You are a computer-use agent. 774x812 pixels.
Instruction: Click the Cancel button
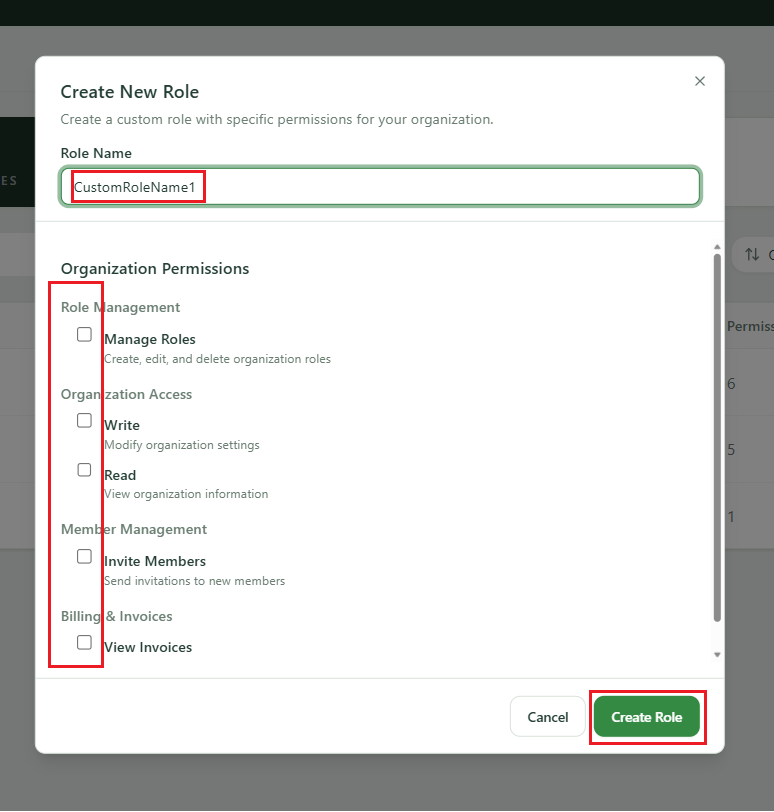pyautogui.click(x=548, y=717)
